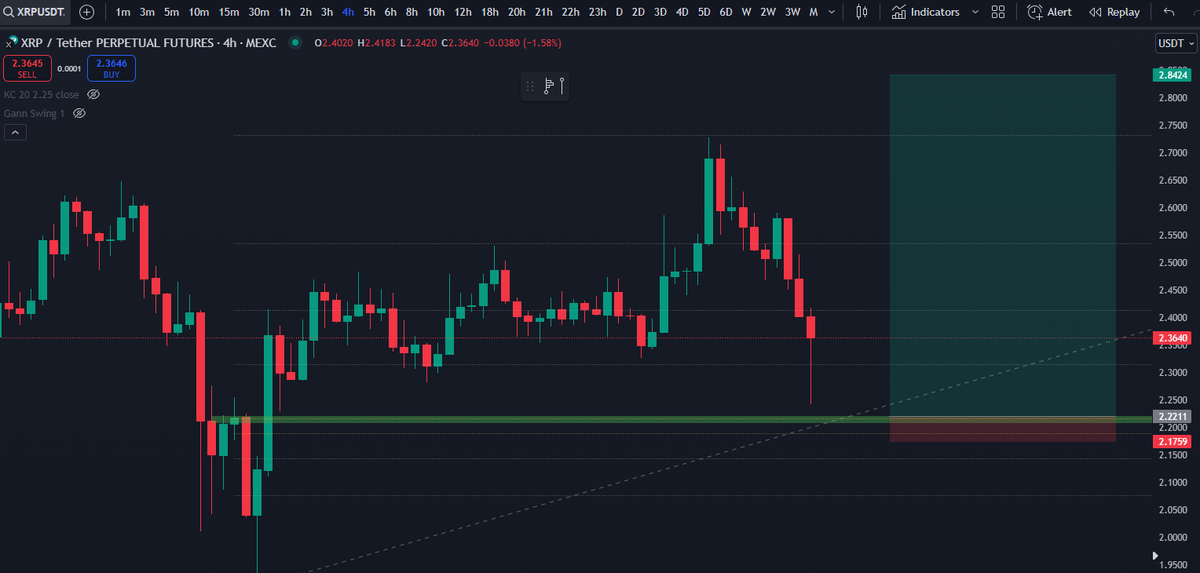
Task: Switch to the D daily timeframe
Action: 619,12
